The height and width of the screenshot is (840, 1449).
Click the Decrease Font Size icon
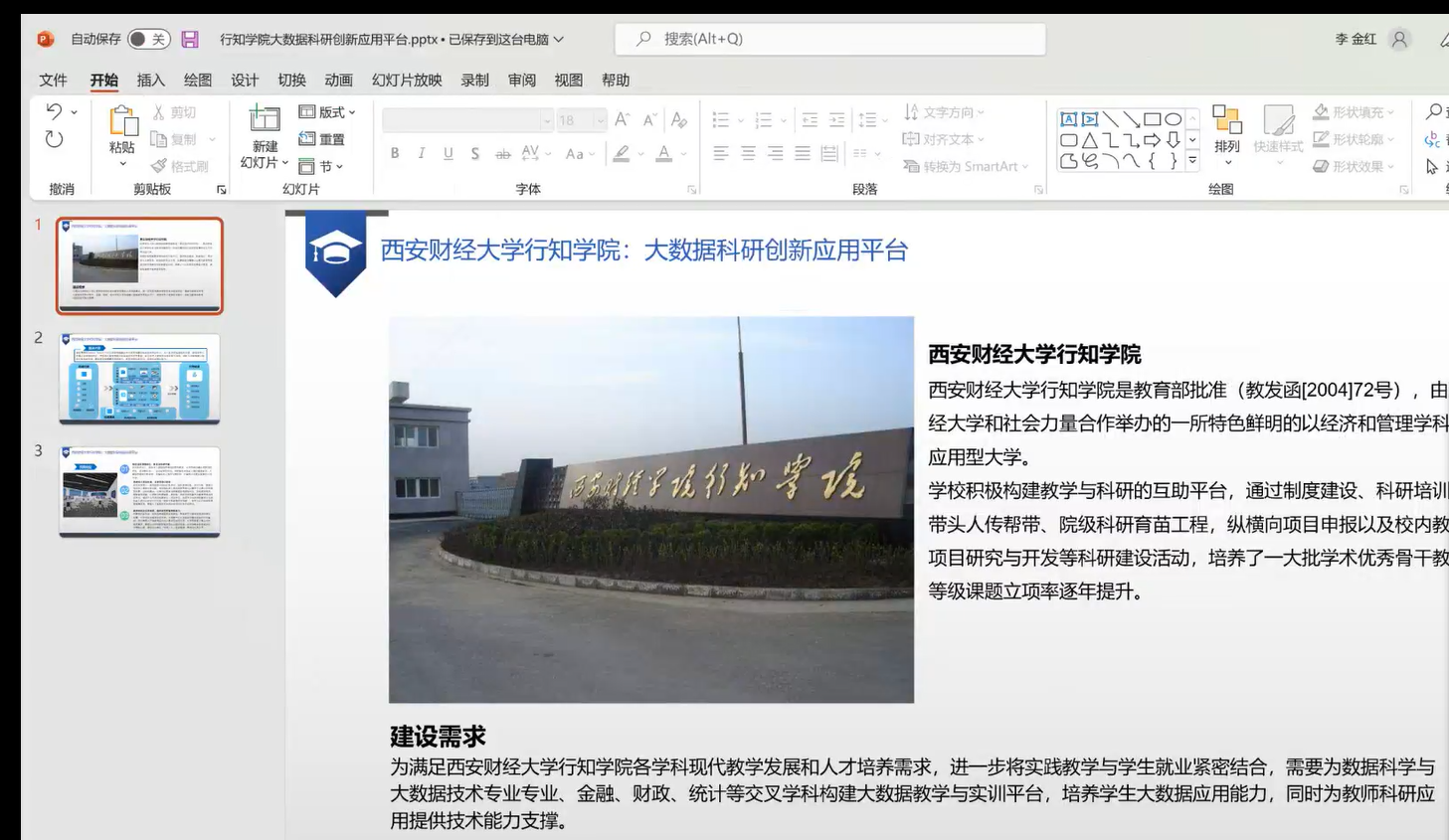[x=649, y=120]
